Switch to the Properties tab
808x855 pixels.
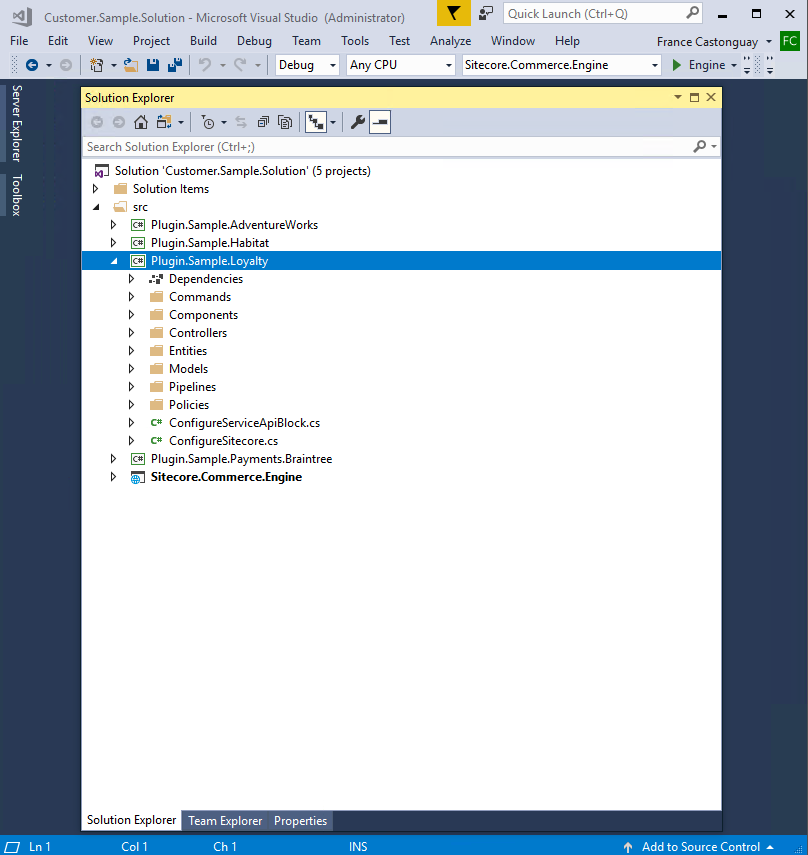300,821
